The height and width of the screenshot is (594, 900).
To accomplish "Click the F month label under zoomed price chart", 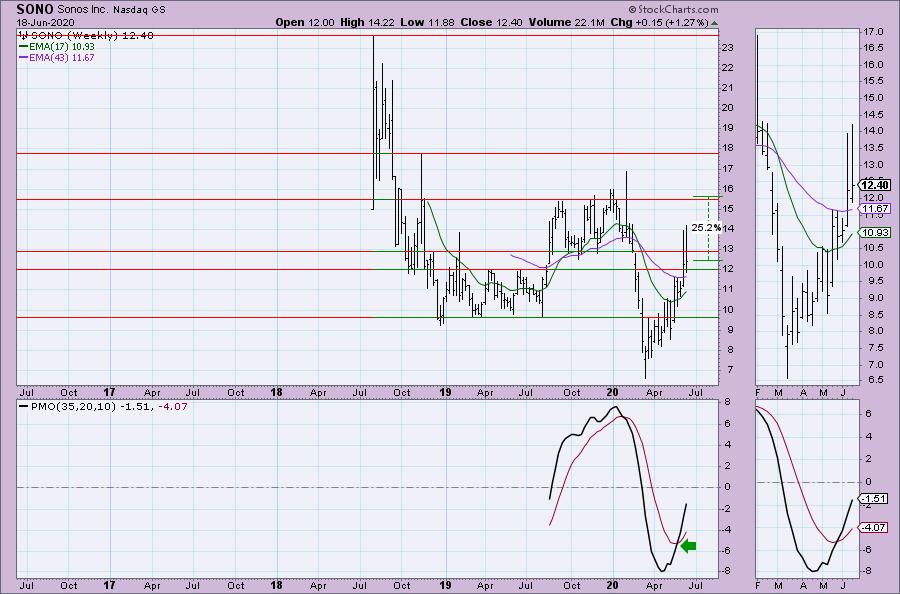I will [758, 393].
